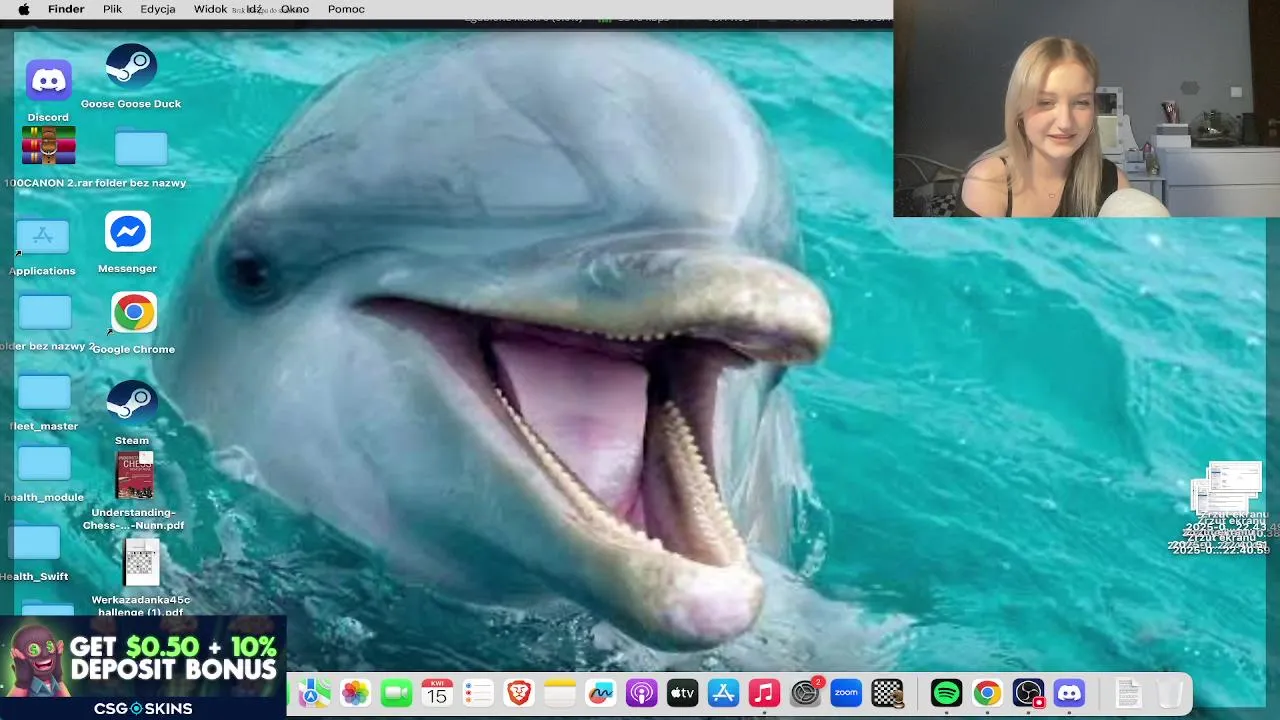
Task: Open Photos from the Dock
Action: 355,693
